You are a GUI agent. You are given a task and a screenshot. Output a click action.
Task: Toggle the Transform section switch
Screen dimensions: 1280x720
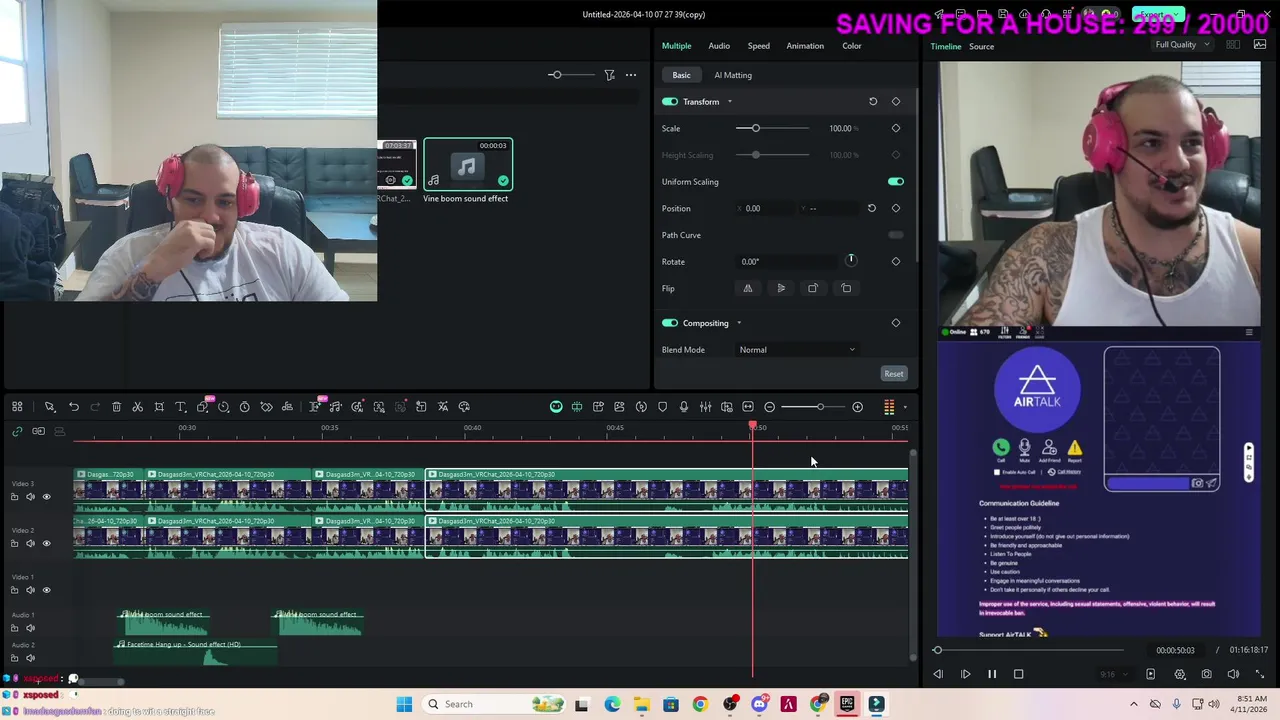[670, 102]
